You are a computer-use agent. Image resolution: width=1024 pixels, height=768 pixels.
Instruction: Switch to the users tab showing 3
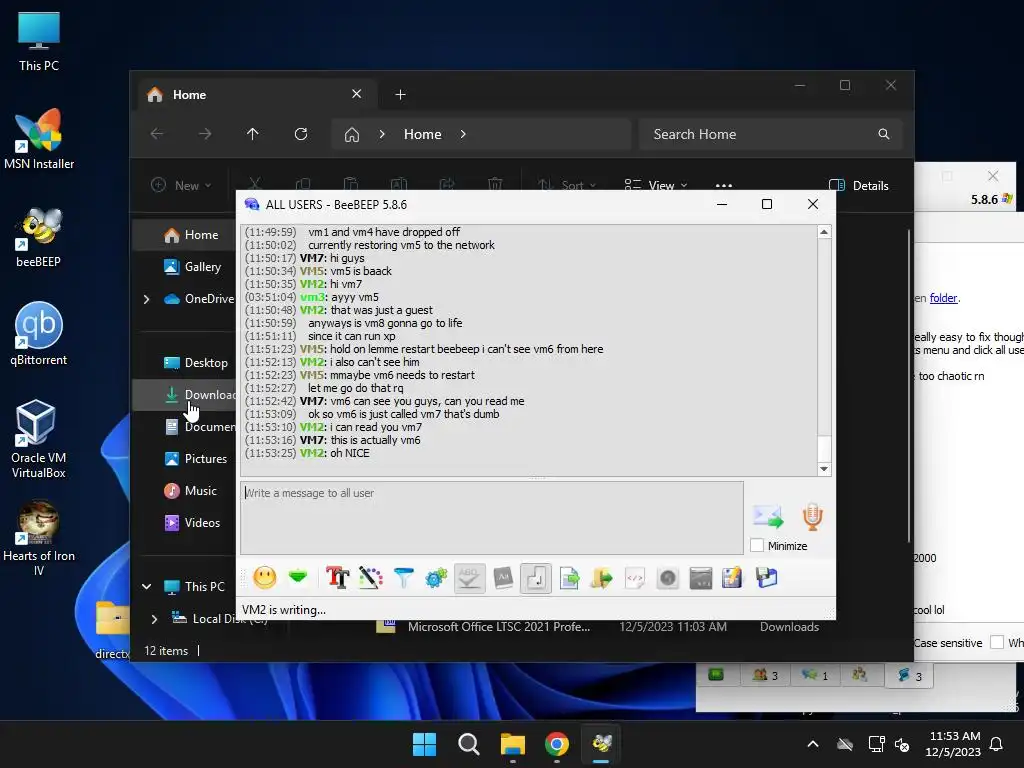point(765,675)
